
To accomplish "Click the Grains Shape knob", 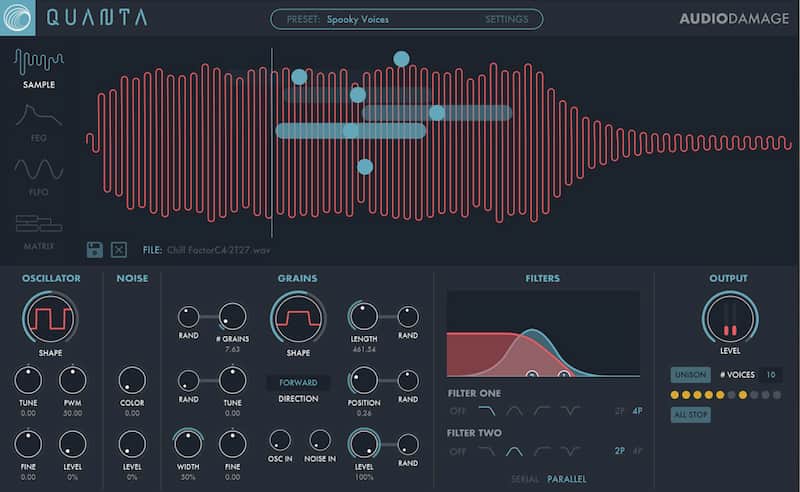I will click(x=298, y=318).
